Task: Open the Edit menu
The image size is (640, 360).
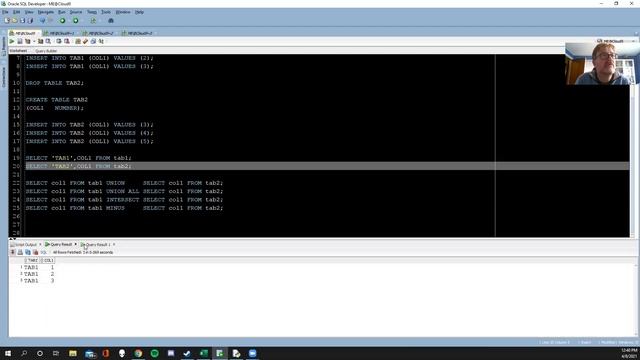Action: pyautogui.click(x=16, y=12)
